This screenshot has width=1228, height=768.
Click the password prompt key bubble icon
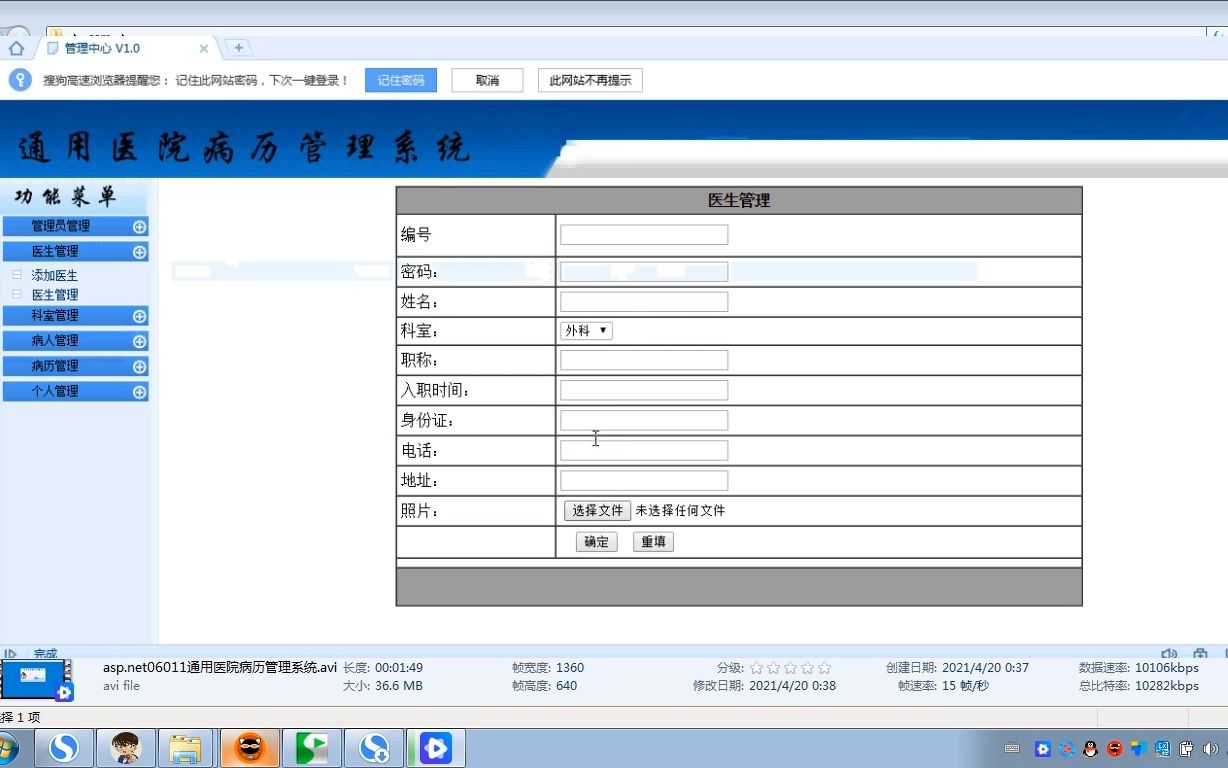click(x=20, y=80)
